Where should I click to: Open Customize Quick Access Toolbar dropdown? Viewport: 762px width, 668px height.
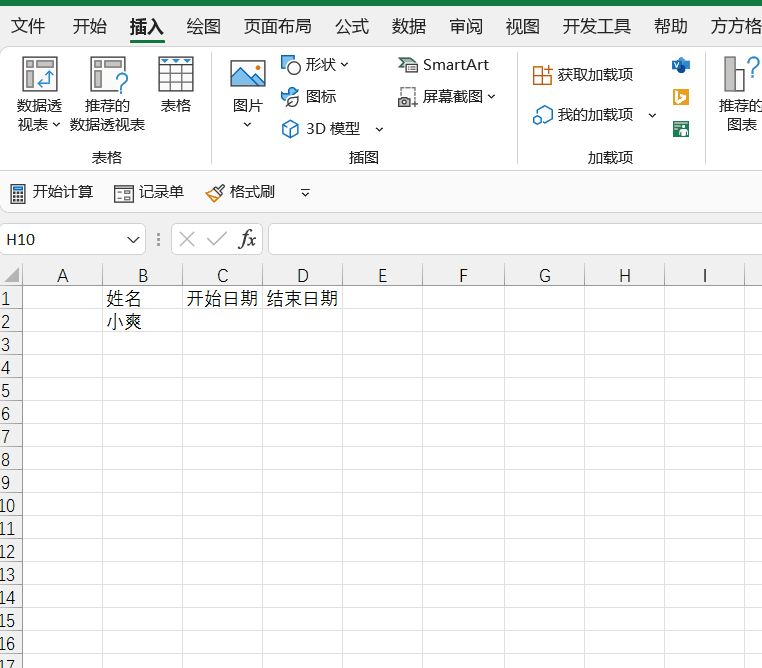[x=305, y=193]
